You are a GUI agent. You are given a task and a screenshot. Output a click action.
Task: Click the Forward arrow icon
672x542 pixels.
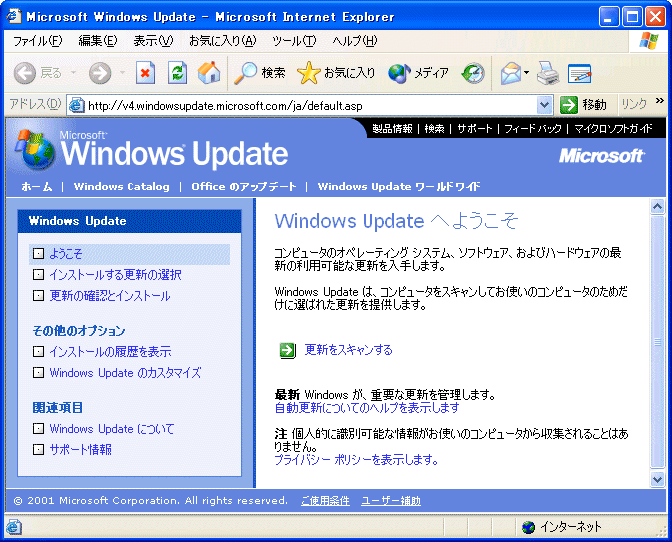click(100, 73)
